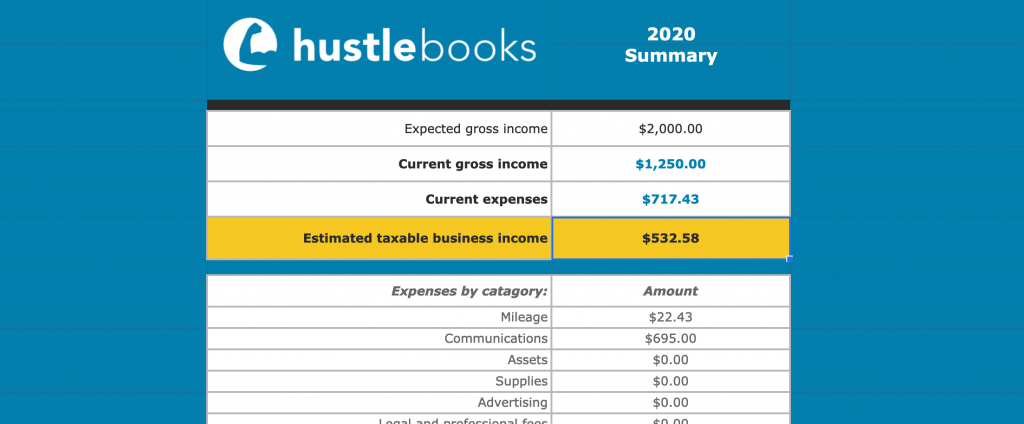Click the $717.43 current expenses value

click(671, 199)
